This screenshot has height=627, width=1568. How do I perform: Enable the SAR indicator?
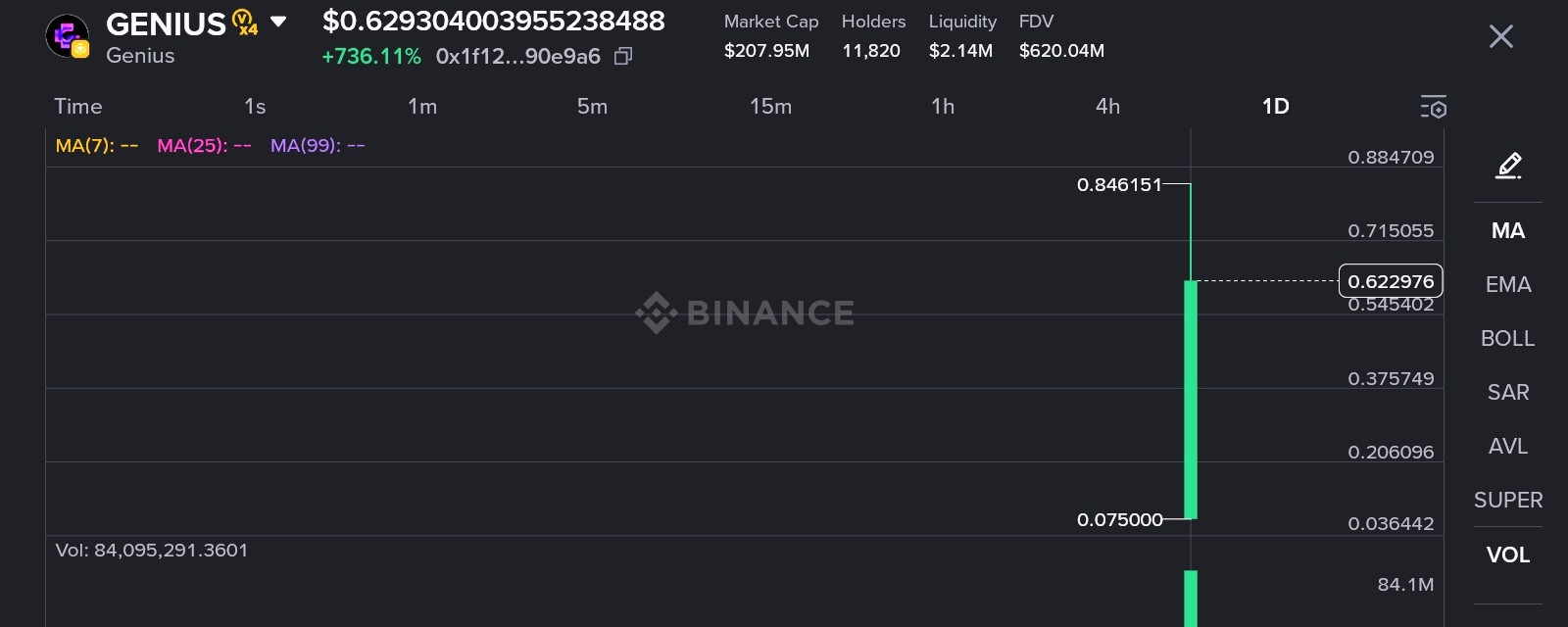pyautogui.click(x=1507, y=392)
